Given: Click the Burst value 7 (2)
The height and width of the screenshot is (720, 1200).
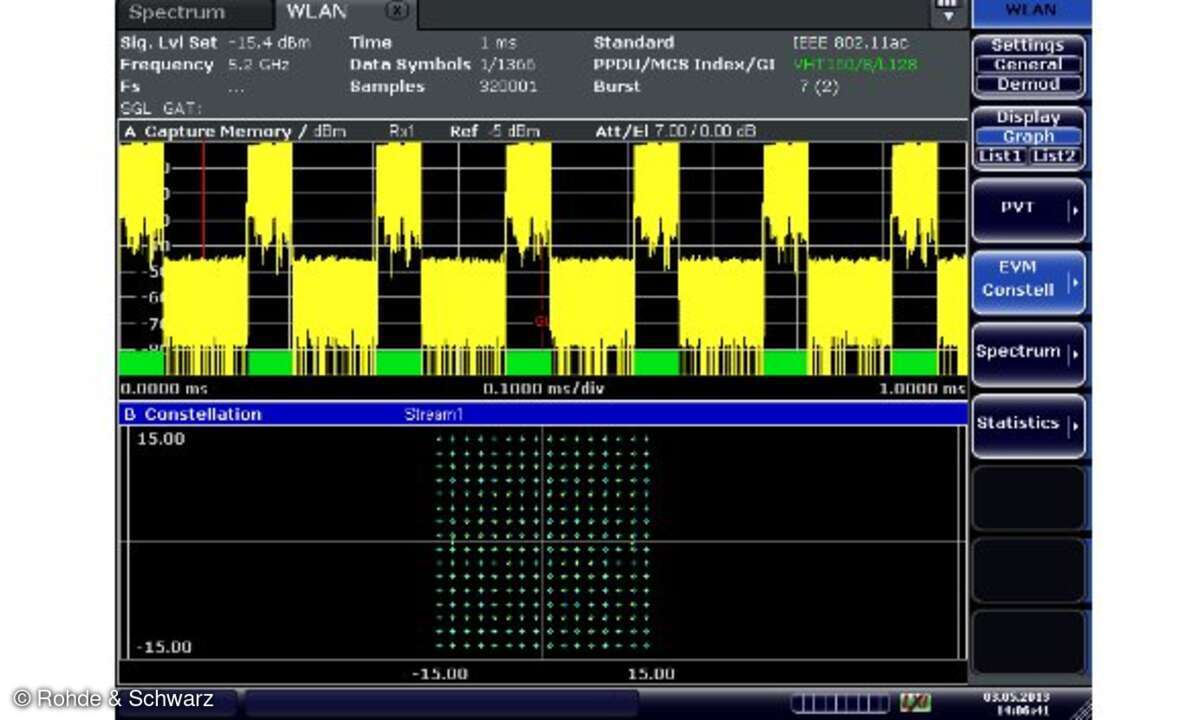Looking at the screenshot, I should (817, 87).
